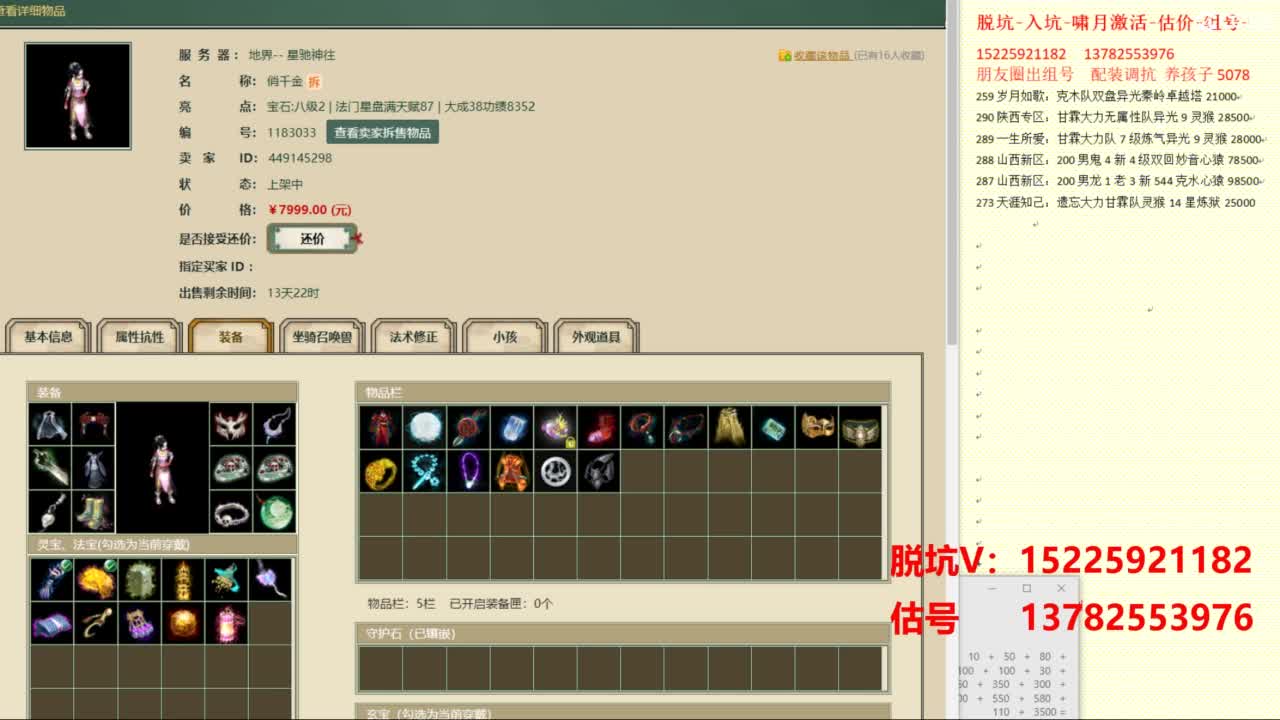Inspect the purple glowing necklace item
The image size is (1280, 720).
pos(468,471)
